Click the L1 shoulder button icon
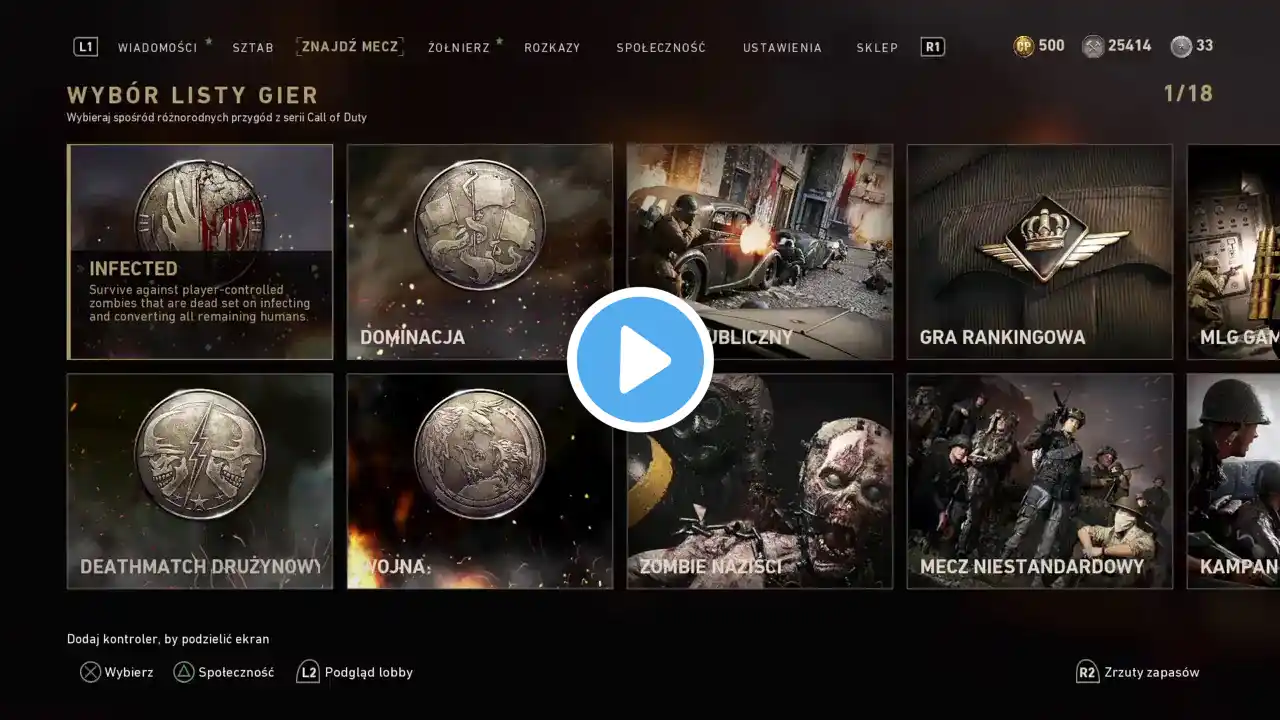The width and height of the screenshot is (1280, 720). [86, 47]
